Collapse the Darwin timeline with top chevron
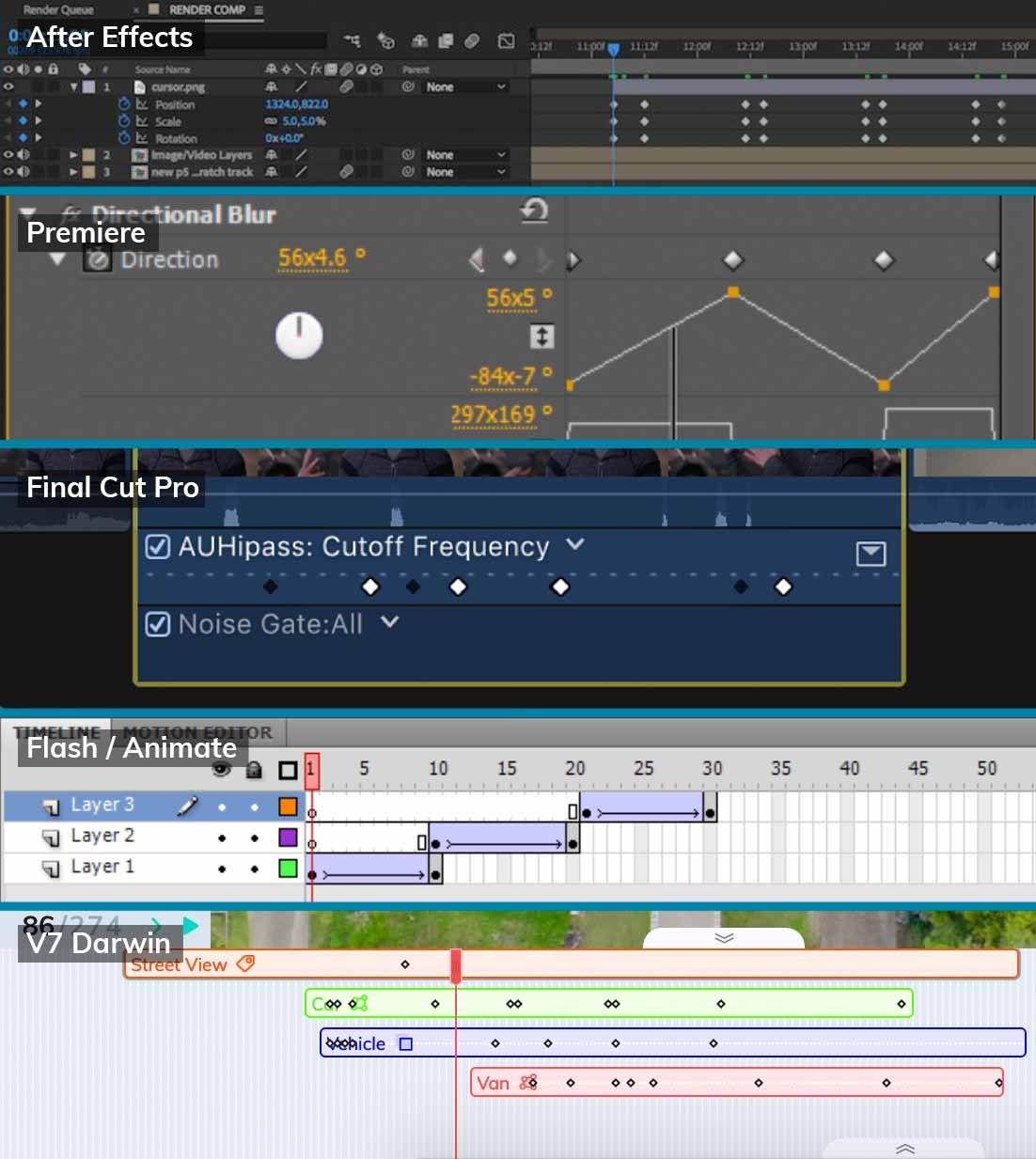Viewport: 1036px width, 1159px height. click(723, 938)
